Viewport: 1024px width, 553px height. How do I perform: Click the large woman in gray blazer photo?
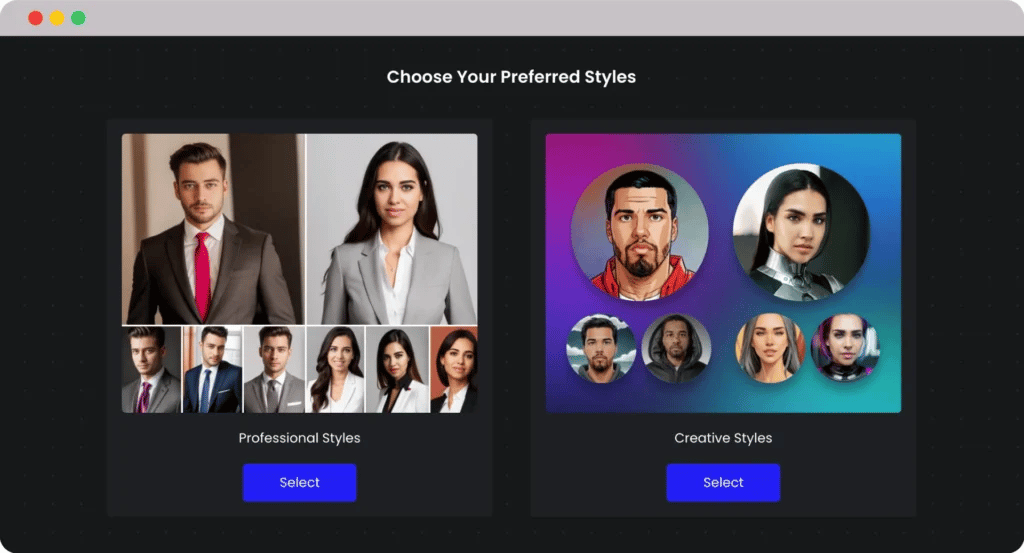coord(392,229)
